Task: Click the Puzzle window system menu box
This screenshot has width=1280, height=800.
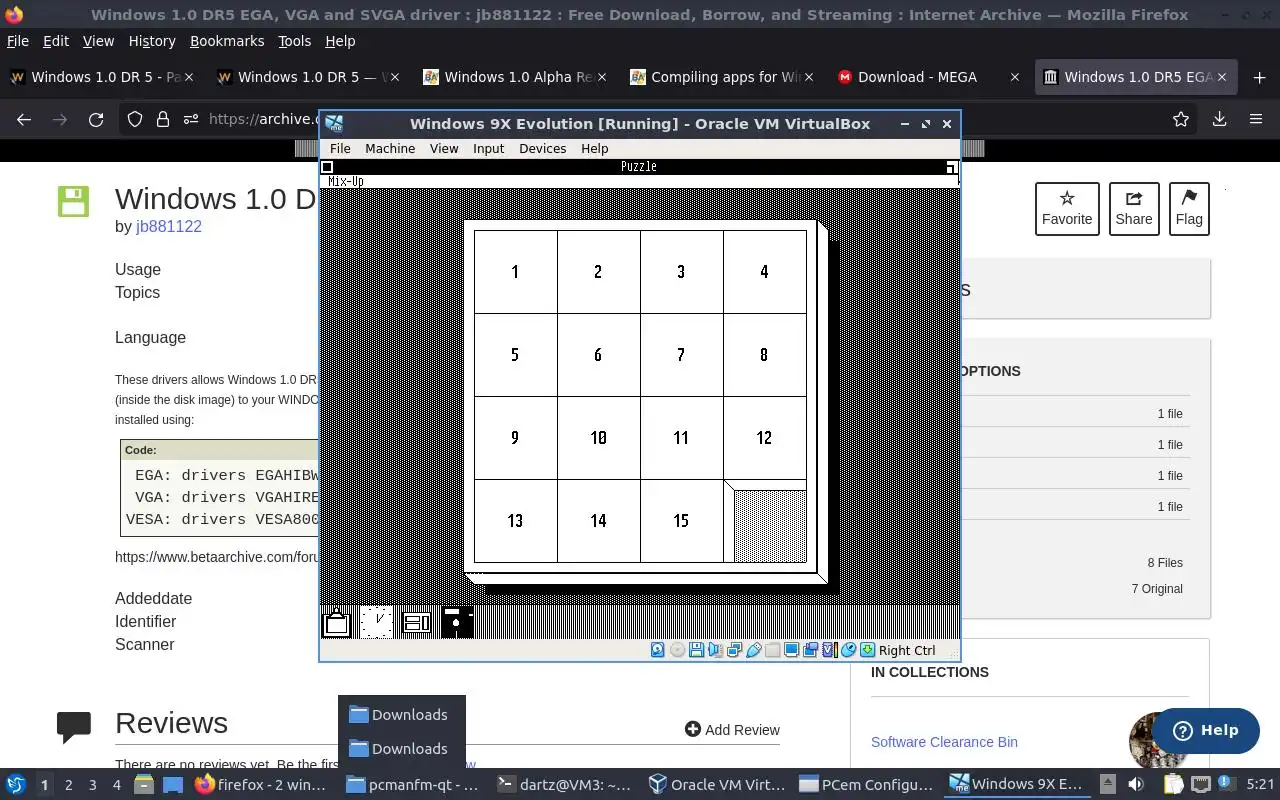Action: tap(327, 167)
